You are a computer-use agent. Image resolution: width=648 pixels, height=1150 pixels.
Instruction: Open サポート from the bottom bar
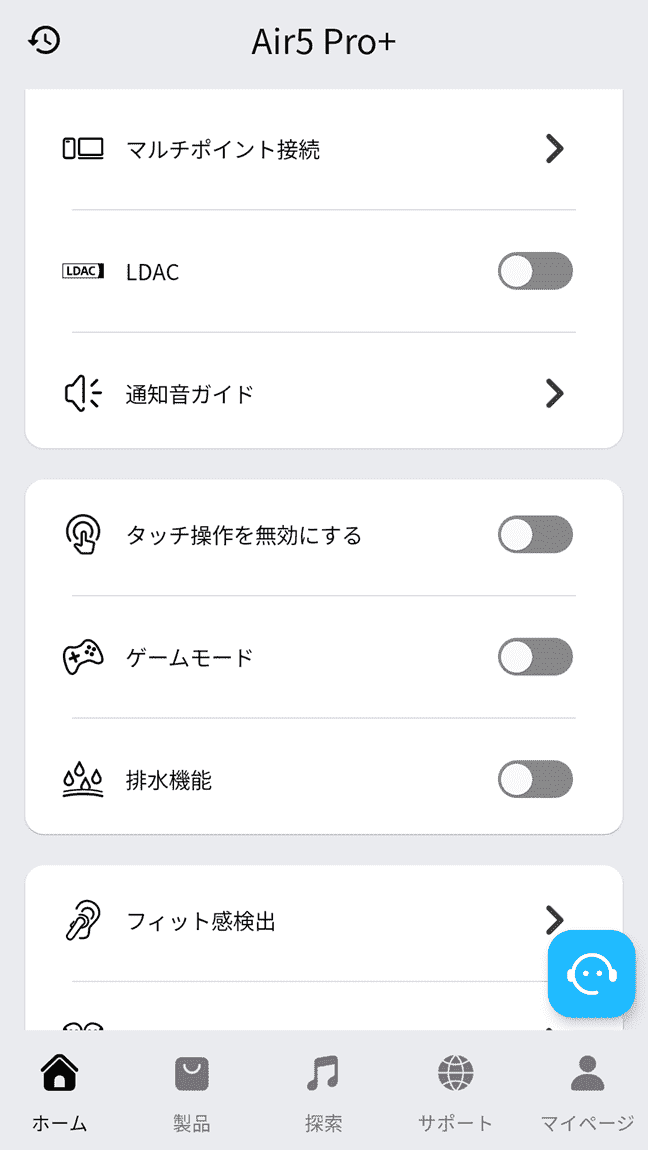(454, 1085)
